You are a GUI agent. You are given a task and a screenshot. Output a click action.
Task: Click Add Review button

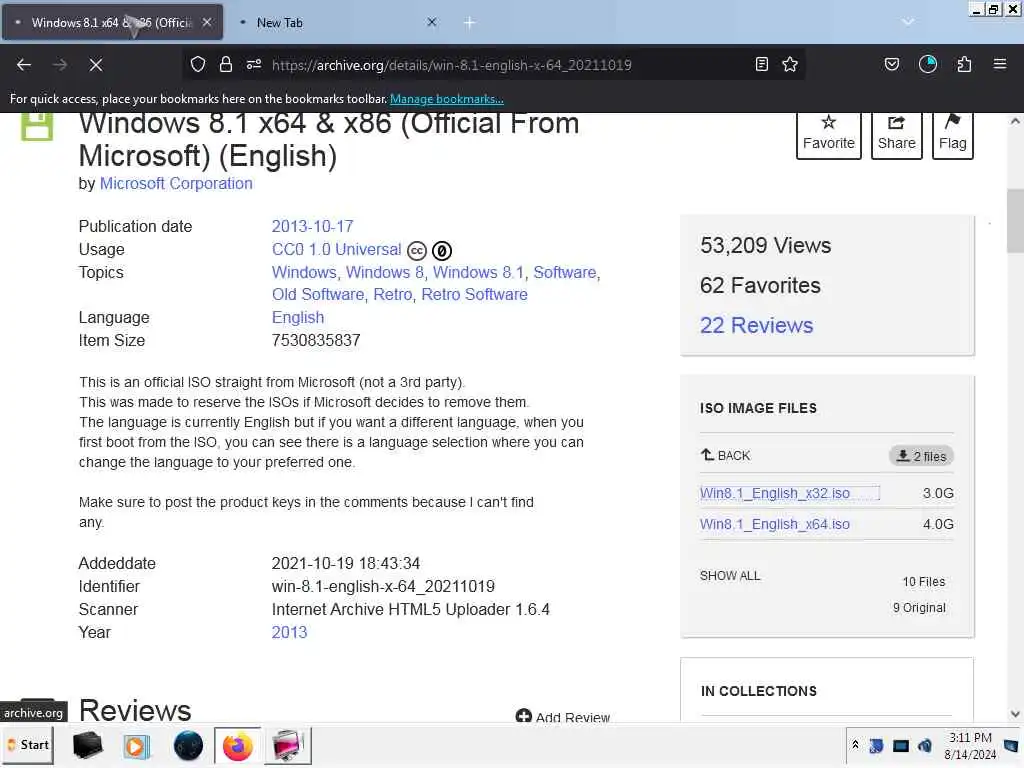point(563,716)
